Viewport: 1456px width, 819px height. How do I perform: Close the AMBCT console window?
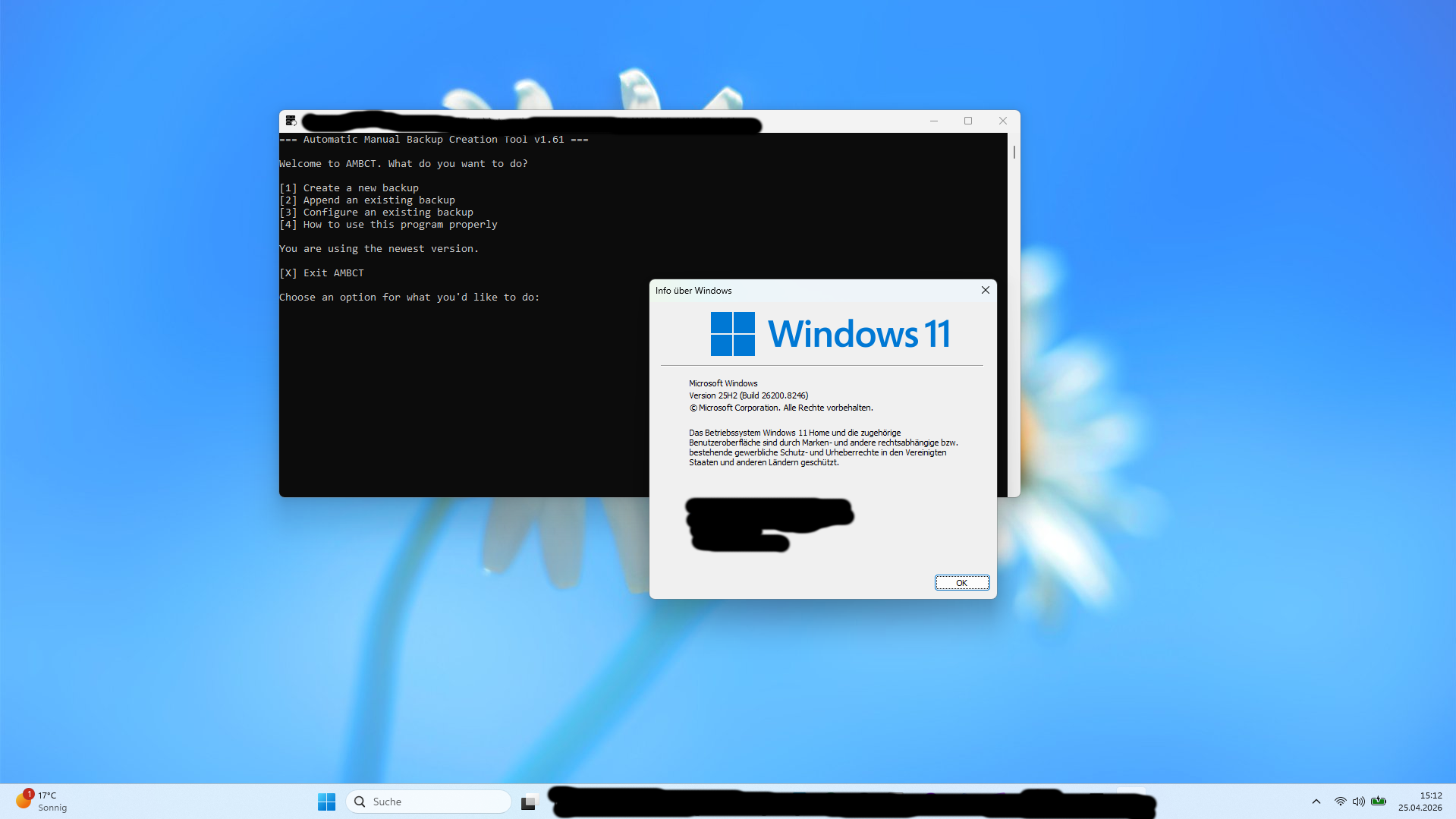coord(1002,121)
